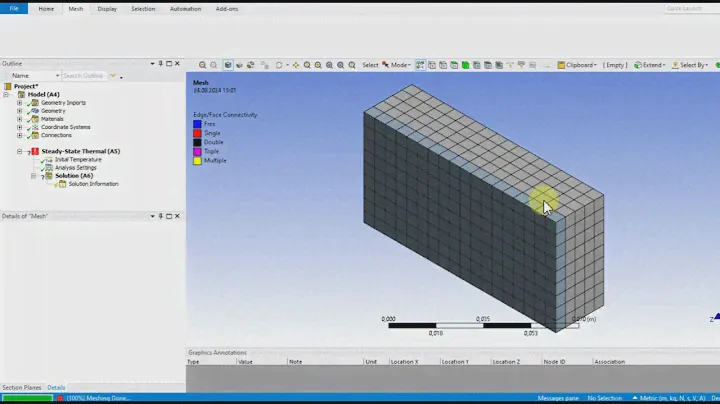Open the Automation ribbon tab
The height and width of the screenshot is (404, 720).
tap(185, 8)
